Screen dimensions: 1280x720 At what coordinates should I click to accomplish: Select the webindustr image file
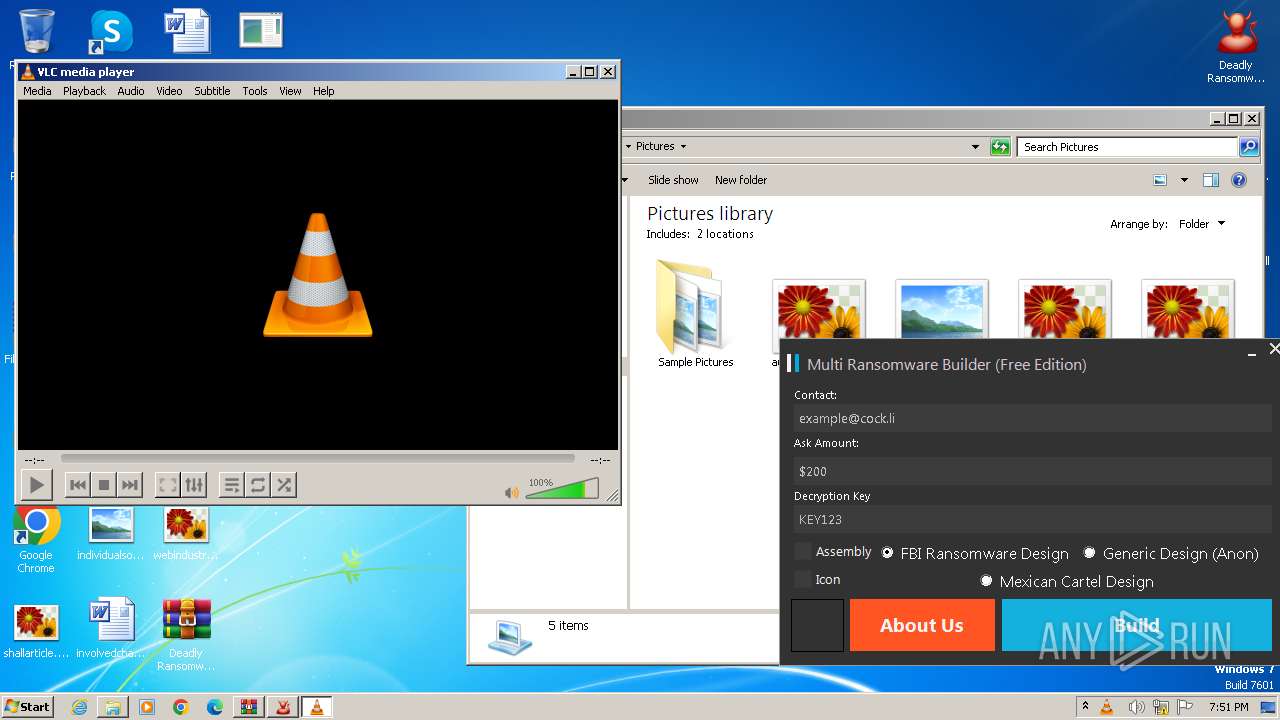coord(186,534)
